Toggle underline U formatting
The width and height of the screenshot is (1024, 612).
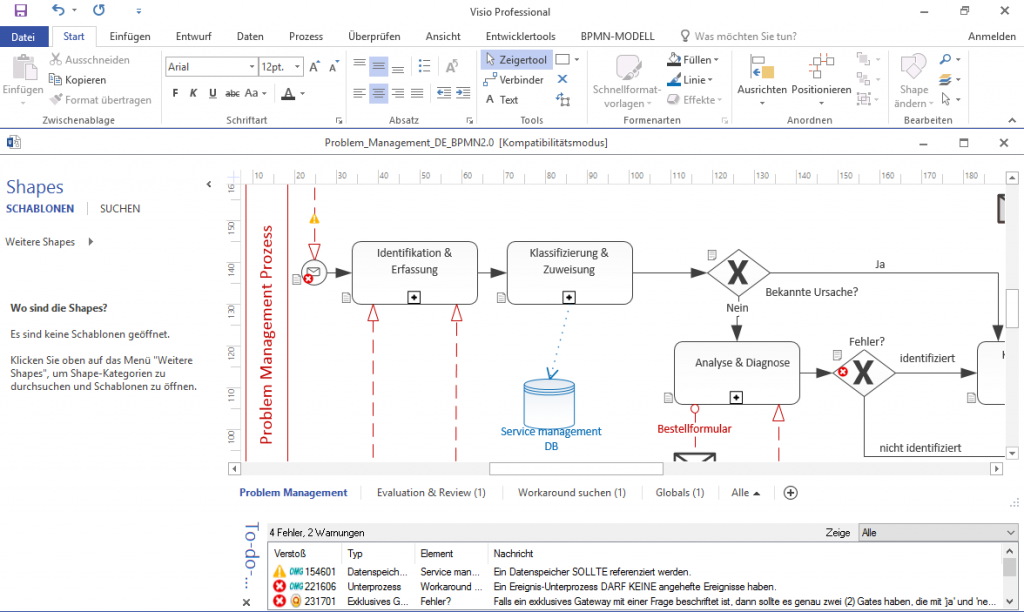tap(212, 93)
